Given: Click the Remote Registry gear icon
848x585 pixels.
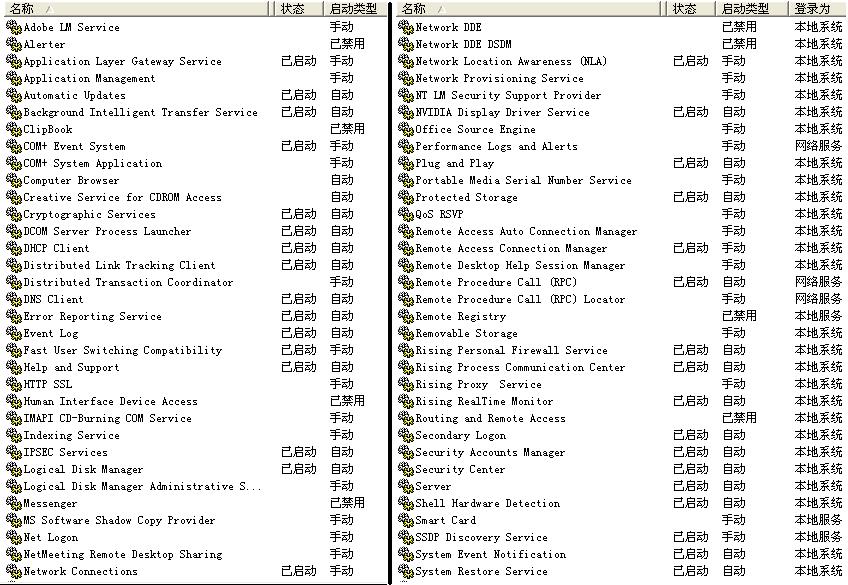Looking at the screenshot, I should [406, 316].
